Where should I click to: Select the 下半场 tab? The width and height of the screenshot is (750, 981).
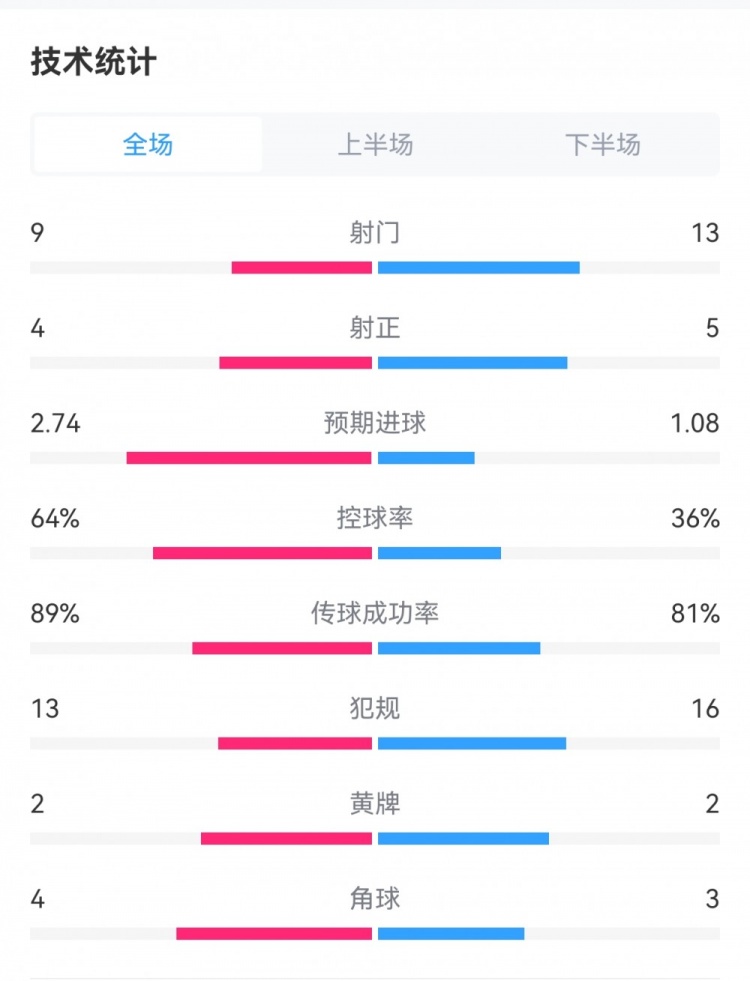pos(602,145)
